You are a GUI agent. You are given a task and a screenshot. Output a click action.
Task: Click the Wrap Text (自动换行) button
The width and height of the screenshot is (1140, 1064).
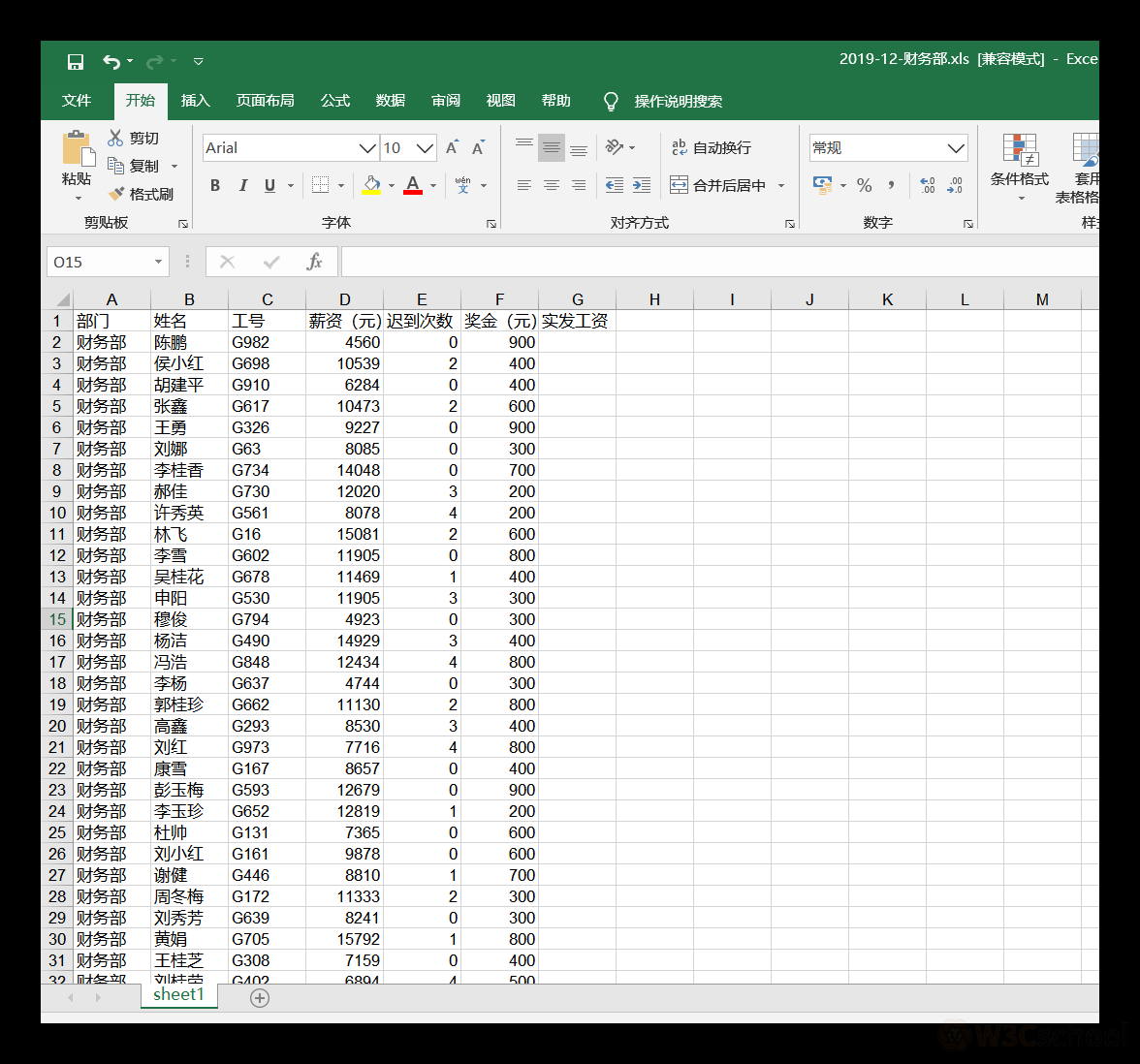click(712, 147)
